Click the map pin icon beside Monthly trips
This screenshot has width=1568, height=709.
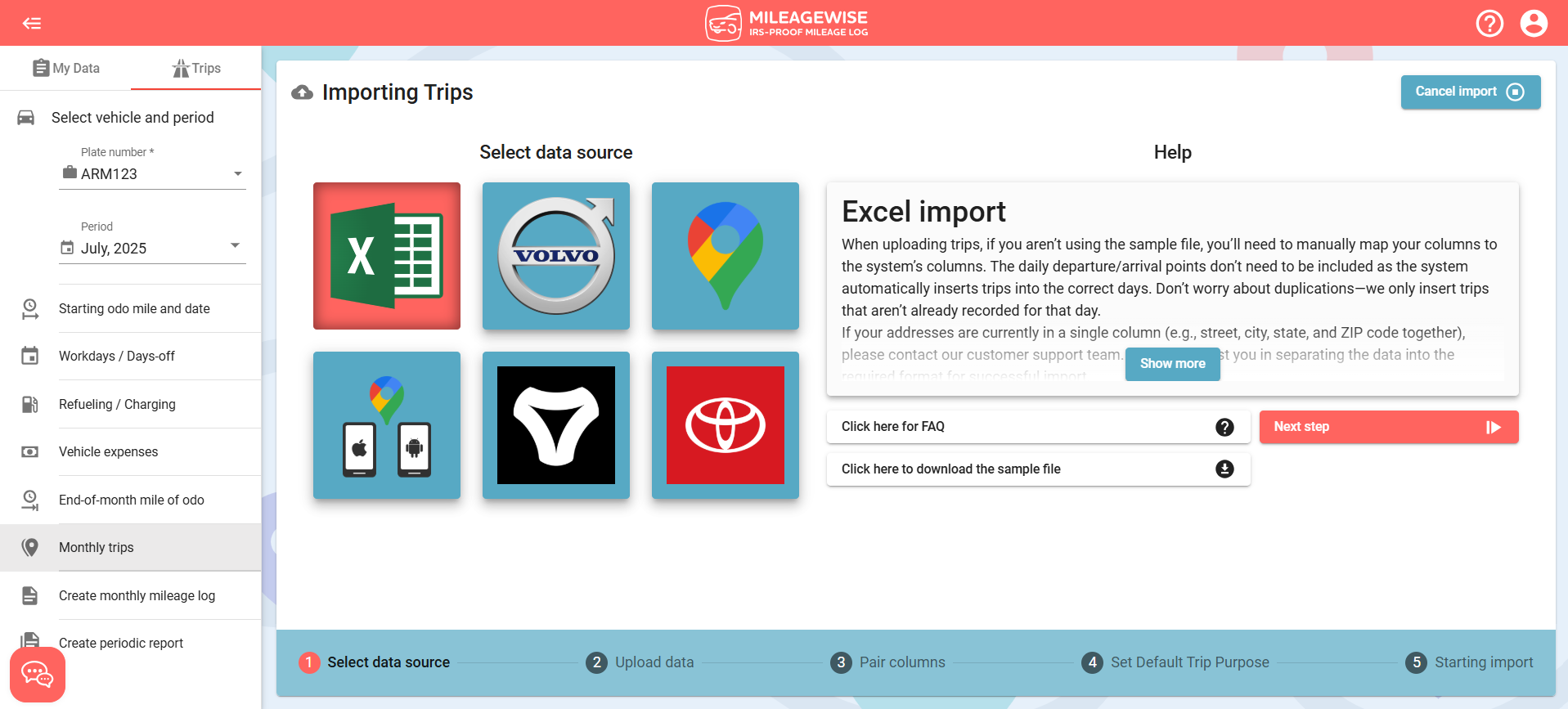[x=29, y=547]
